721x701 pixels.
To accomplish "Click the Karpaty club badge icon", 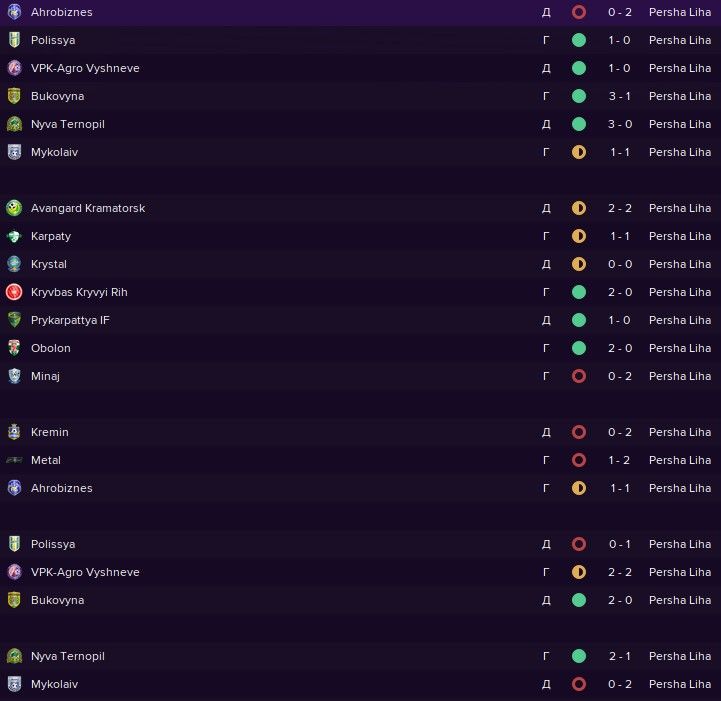I will (14, 236).
